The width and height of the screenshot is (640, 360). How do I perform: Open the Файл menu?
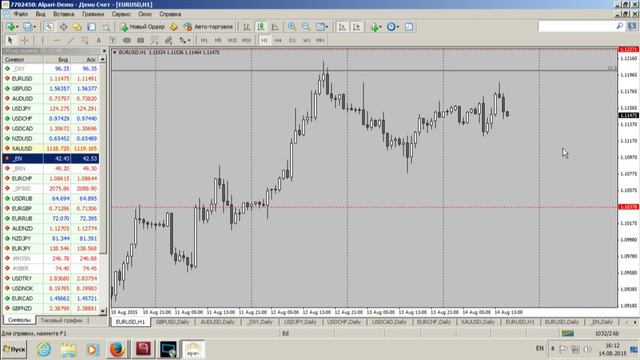tap(21, 14)
